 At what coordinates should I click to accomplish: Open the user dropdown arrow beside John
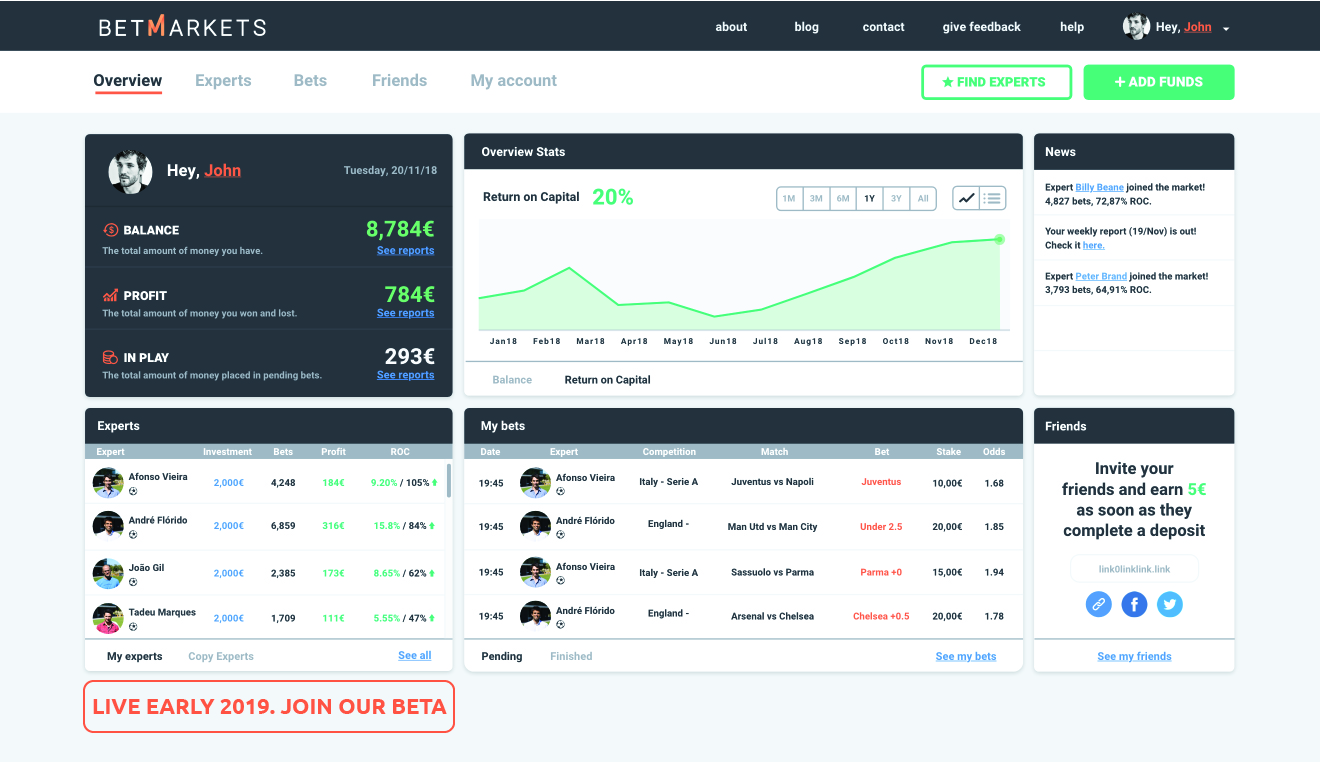click(x=1226, y=29)
